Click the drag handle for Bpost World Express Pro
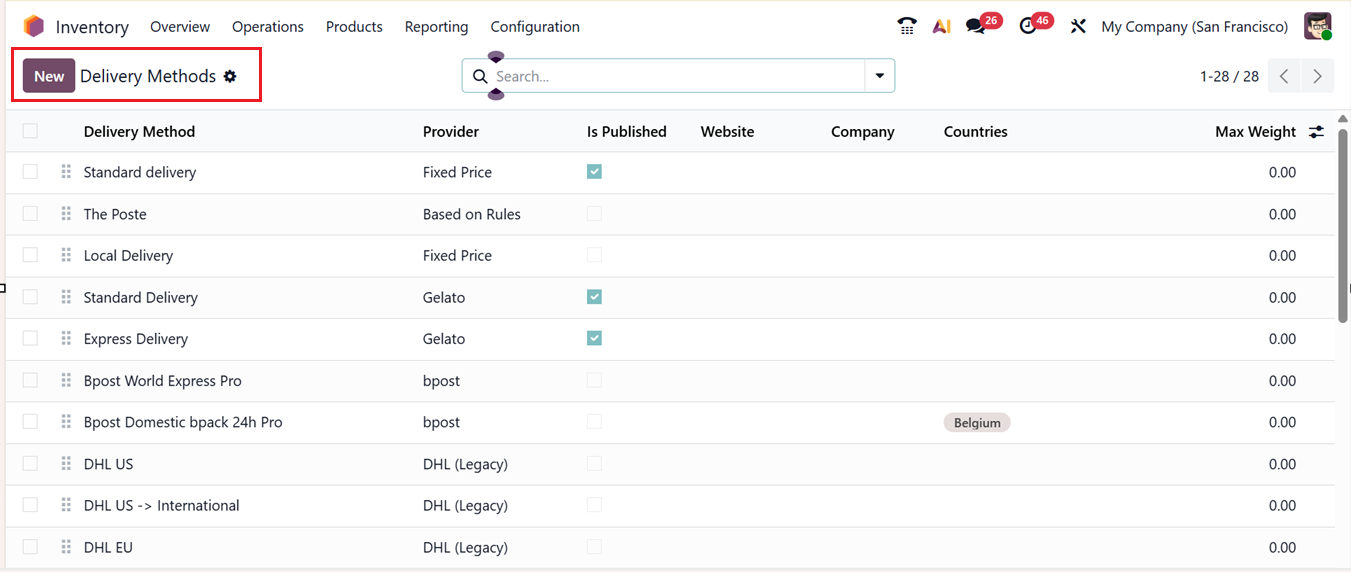 66,380
